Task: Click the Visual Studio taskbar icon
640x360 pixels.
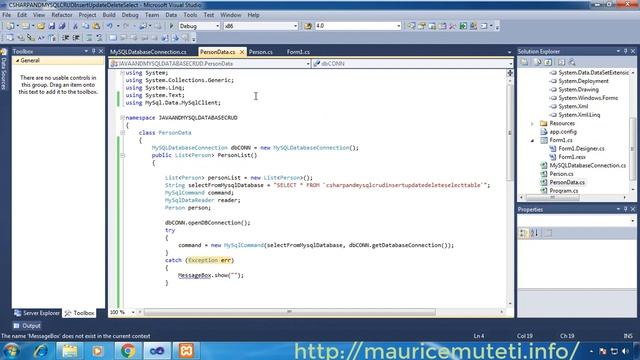Action: tap(157, 351)
